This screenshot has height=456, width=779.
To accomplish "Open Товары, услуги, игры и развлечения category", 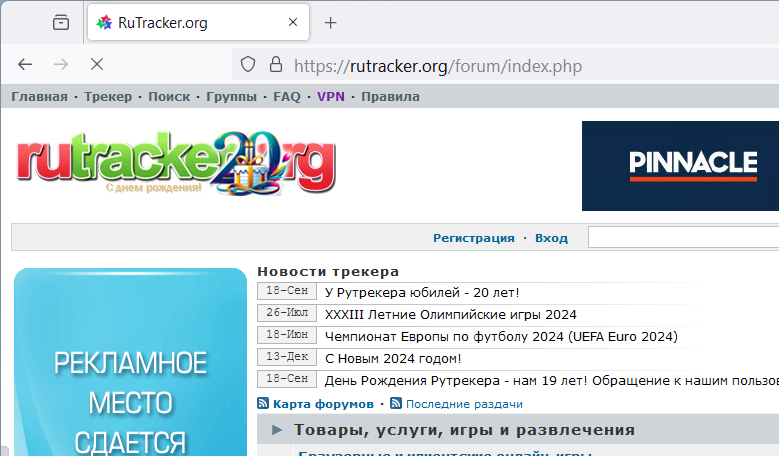I will coord(464,430).
